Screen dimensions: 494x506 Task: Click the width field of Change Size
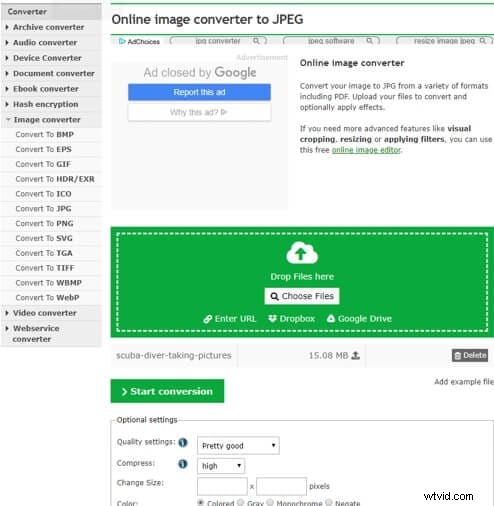click(222, 486)
